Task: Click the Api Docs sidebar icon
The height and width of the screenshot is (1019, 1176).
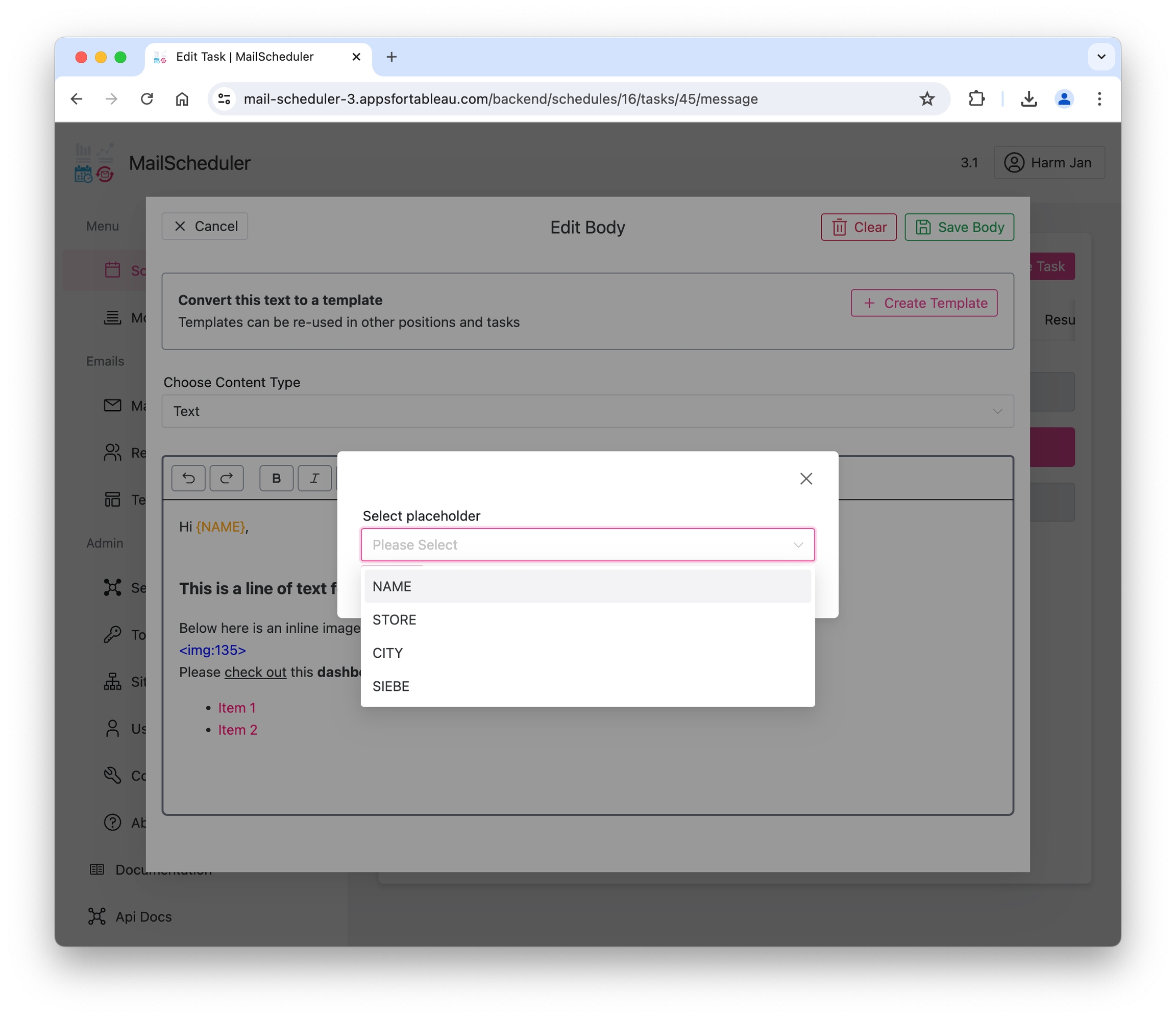Action: 96,916
